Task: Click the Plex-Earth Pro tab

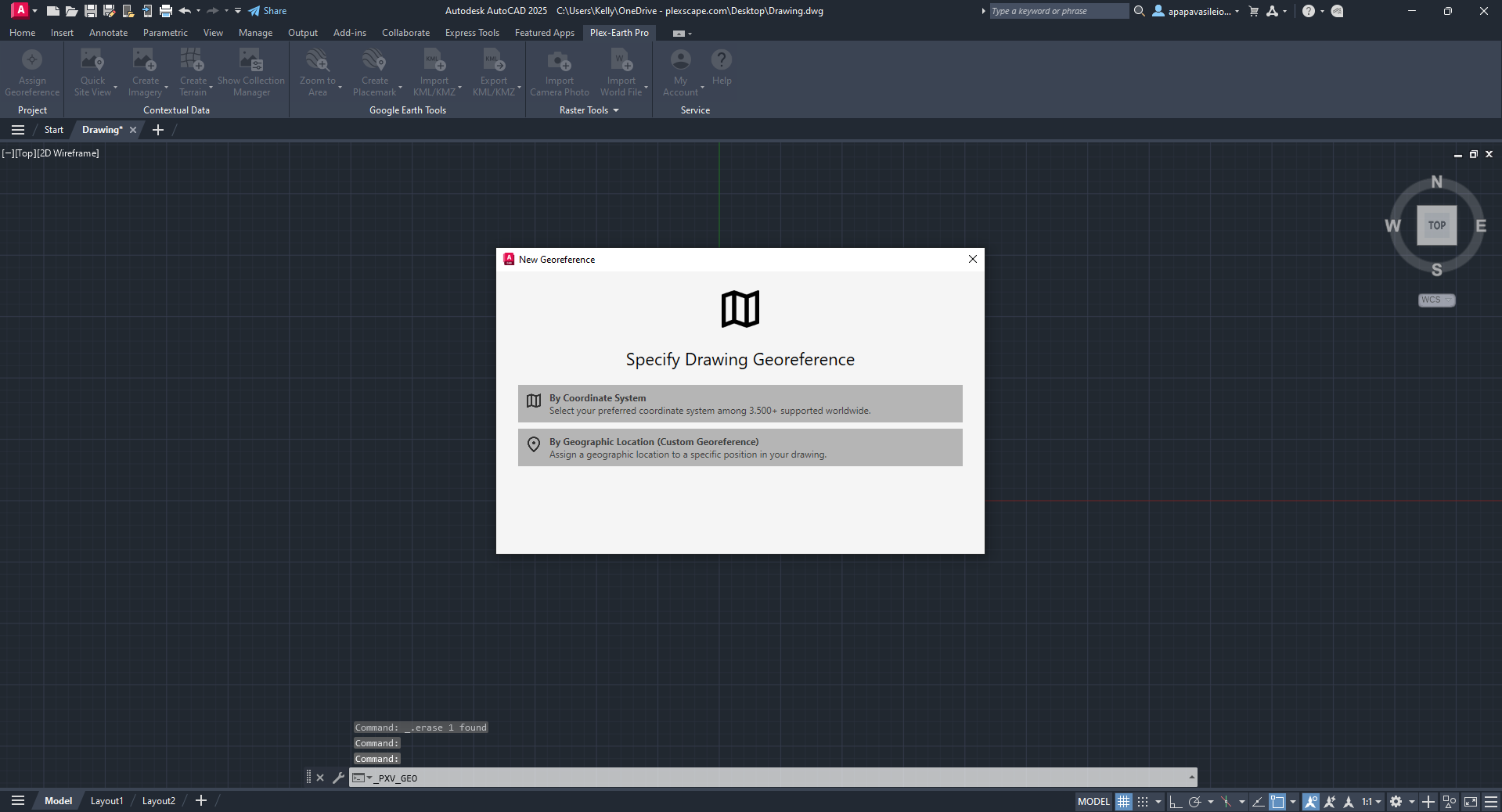Action: tap(619, 33)
